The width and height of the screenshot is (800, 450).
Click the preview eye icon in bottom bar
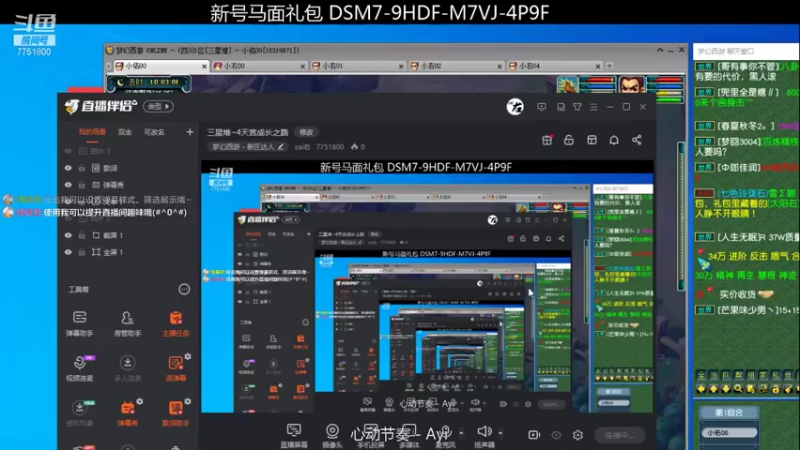[556, 435]
